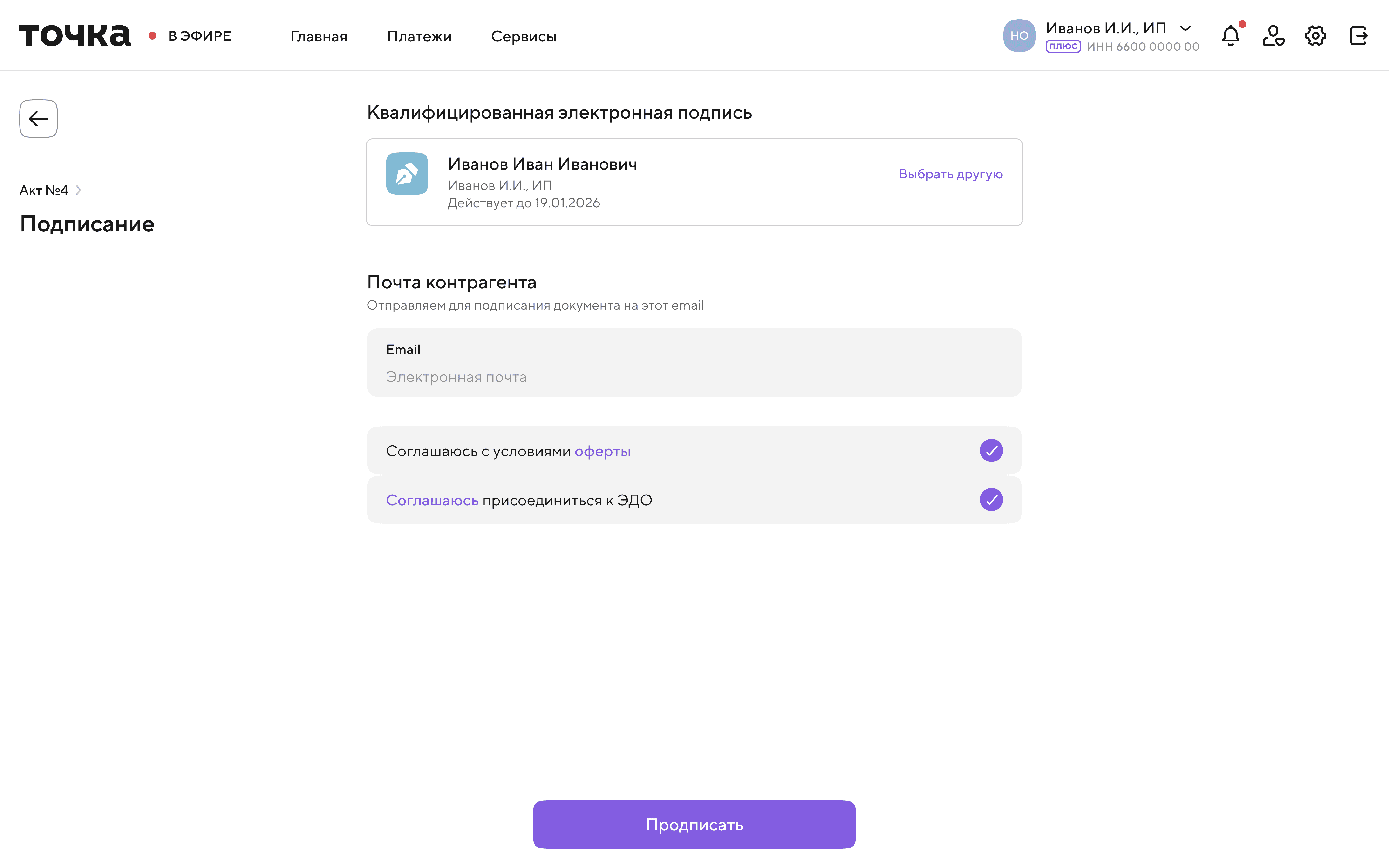Expand the Иванов И.И., ИП account dropdown

click(1185, 28)
